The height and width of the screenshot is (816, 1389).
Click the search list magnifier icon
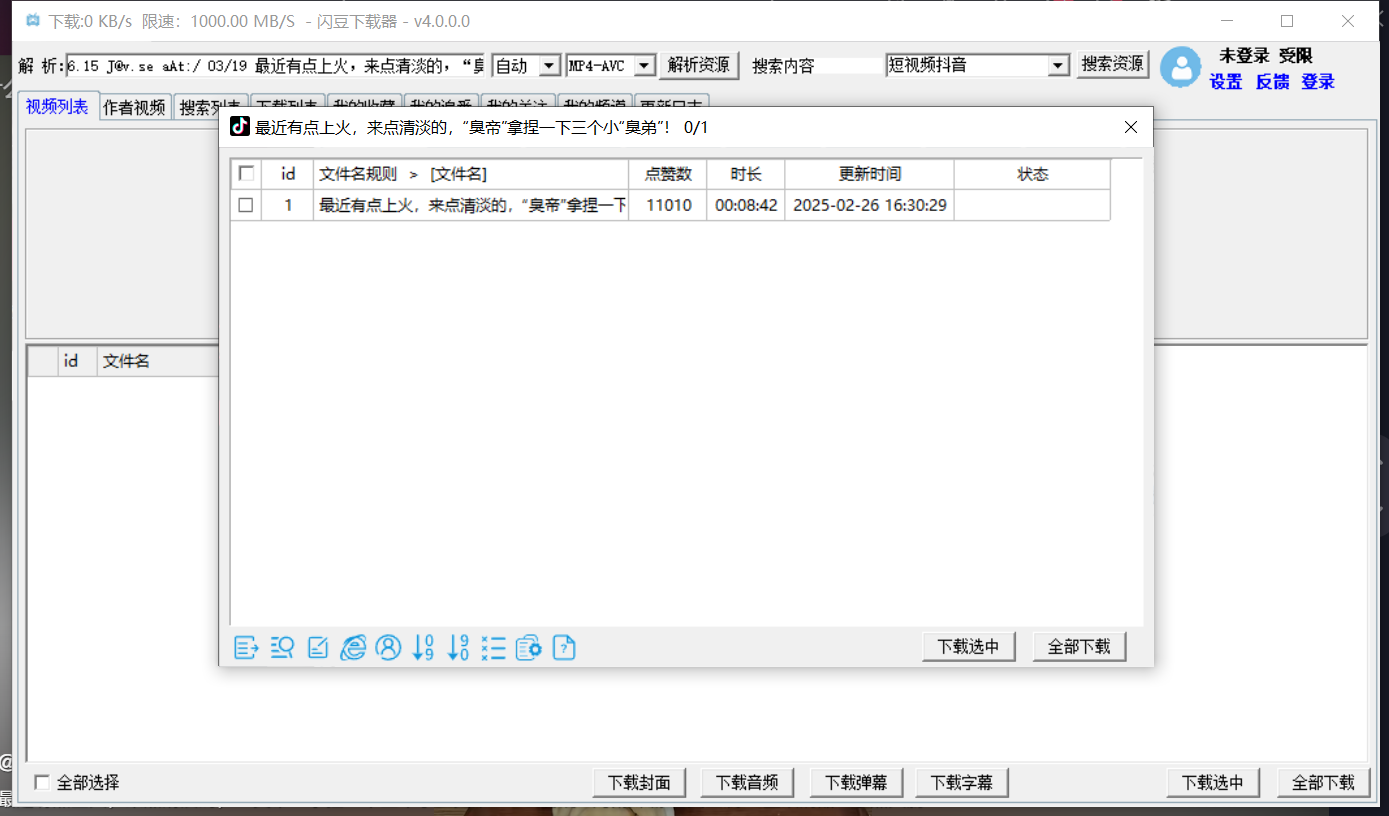pyautogui.click(x=282, y=648)
